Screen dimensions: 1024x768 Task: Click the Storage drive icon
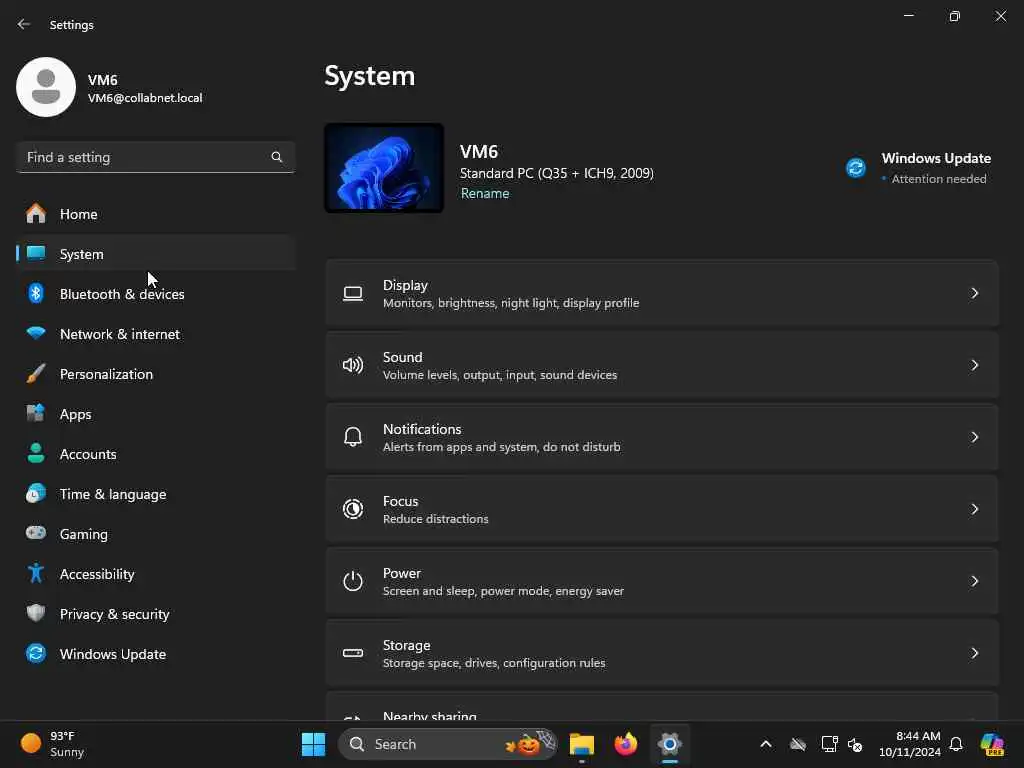click(353, 652)
